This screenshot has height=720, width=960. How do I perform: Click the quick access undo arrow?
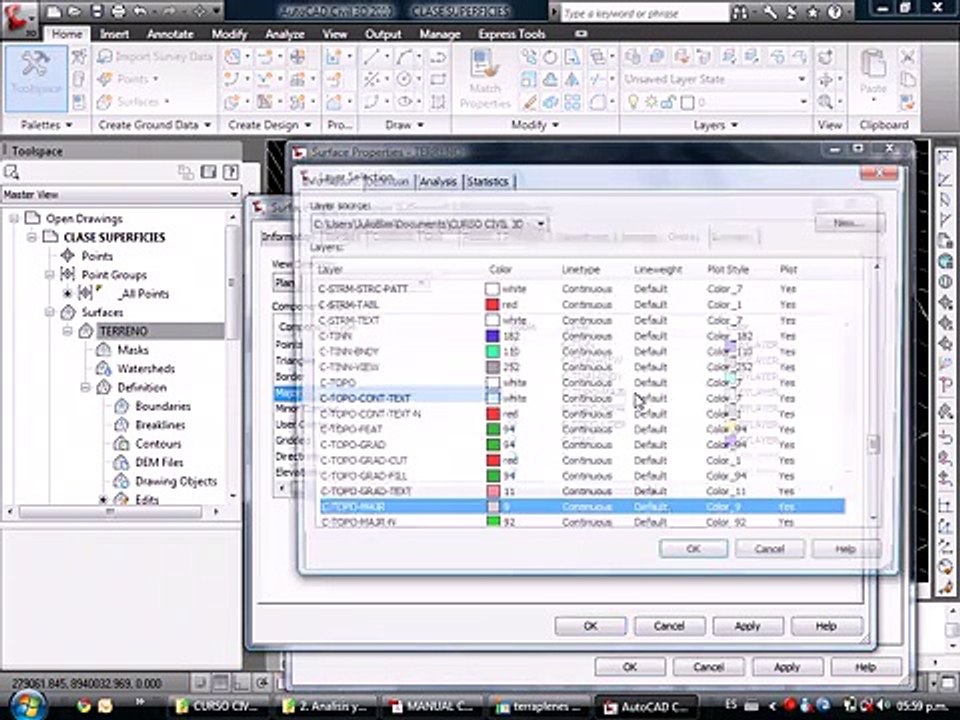tap(140, 11)
